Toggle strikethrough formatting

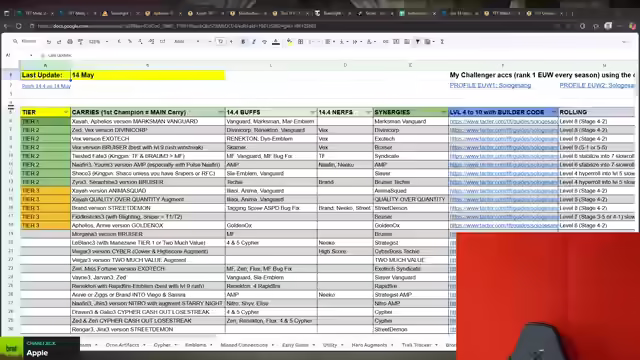tap(264, 42)
